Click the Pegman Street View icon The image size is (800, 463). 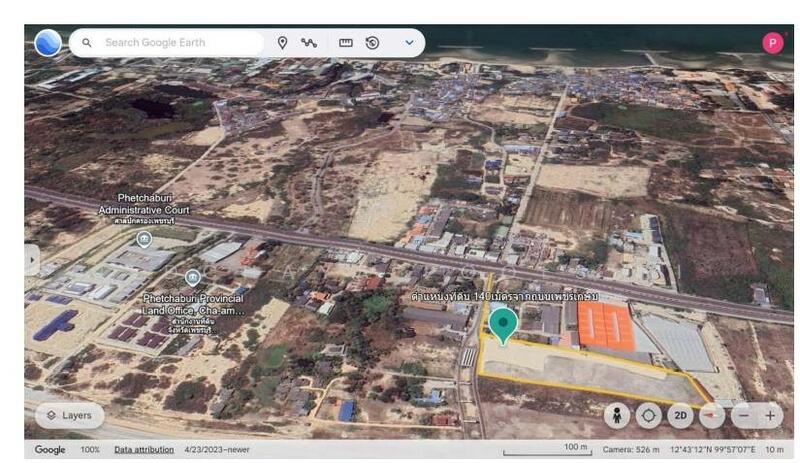(x=616, y=415)
